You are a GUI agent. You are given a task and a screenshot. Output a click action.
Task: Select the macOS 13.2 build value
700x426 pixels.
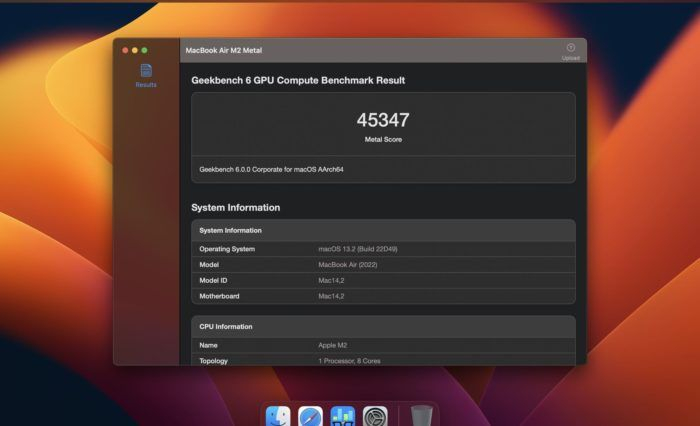tap(358, 249)
